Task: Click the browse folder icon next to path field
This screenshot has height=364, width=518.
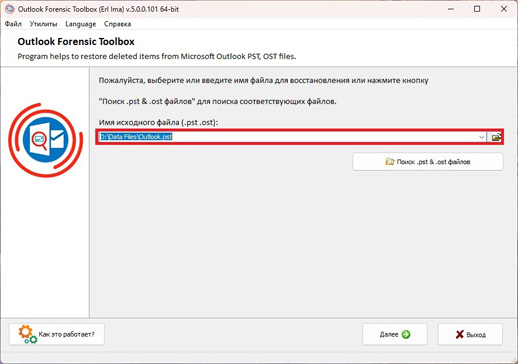Action: click(x=496, y=137)
